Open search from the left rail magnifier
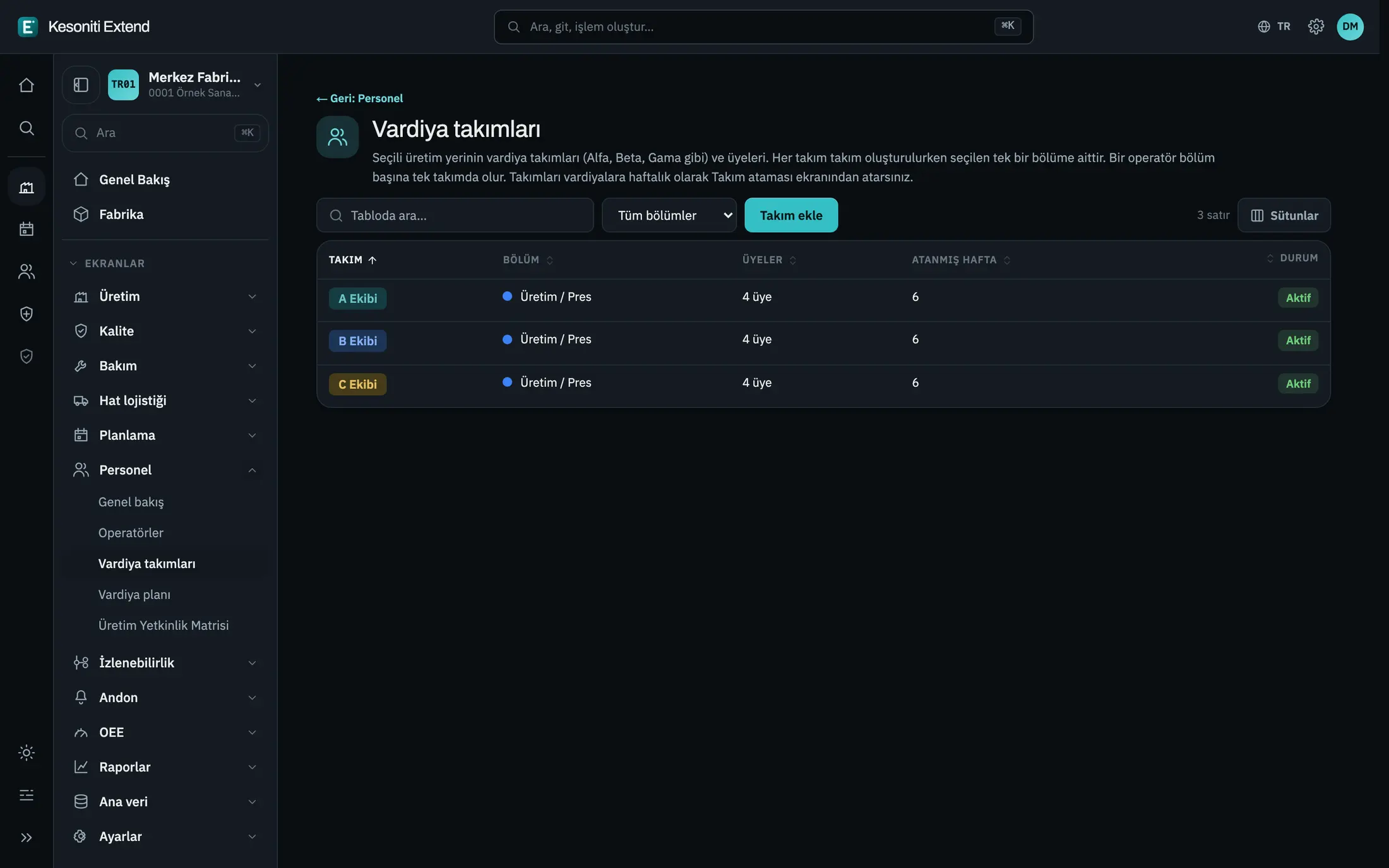This screenshot has width=1389, height=868. pos(27,128)
